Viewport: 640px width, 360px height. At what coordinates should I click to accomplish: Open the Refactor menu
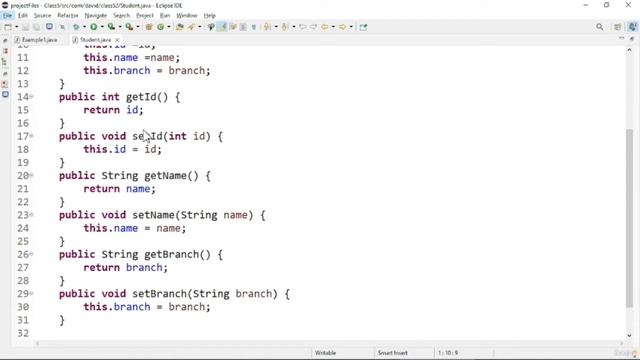point(68,16)
